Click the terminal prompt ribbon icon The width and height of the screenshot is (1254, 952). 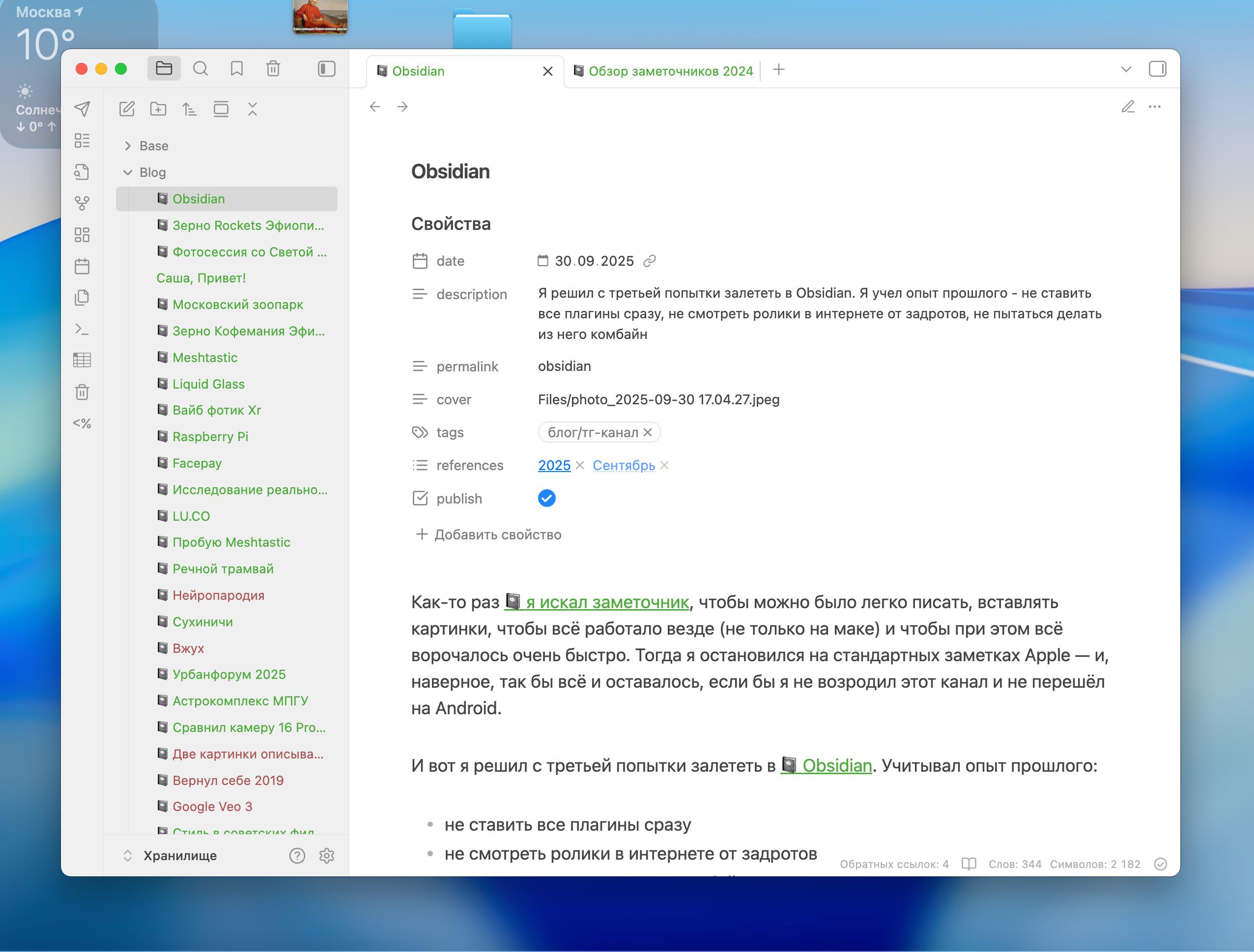click(82, 329)
